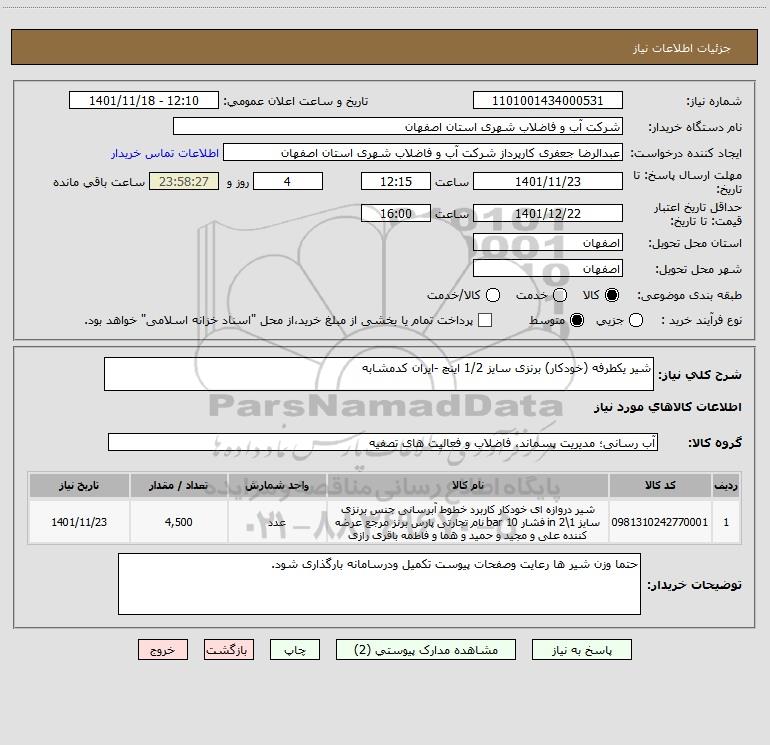Image resolution: width=770 pixels, height=745 pixels.
Task: Click the شرح کلی نیاز description box
Action: point(379,374)
